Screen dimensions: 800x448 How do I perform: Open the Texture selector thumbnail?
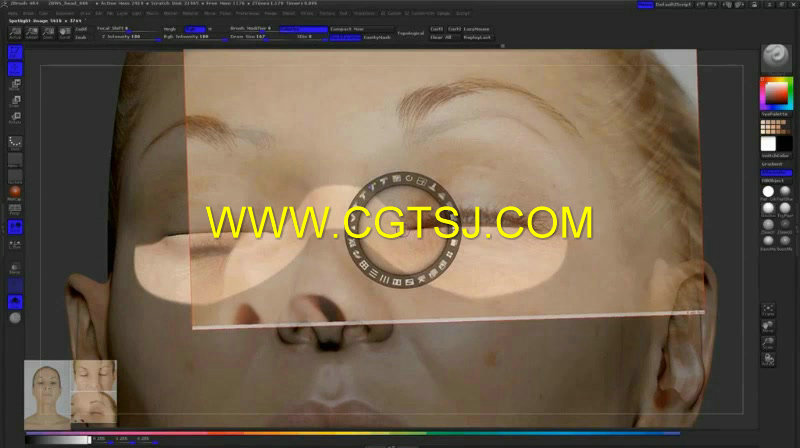coord(15,177)
